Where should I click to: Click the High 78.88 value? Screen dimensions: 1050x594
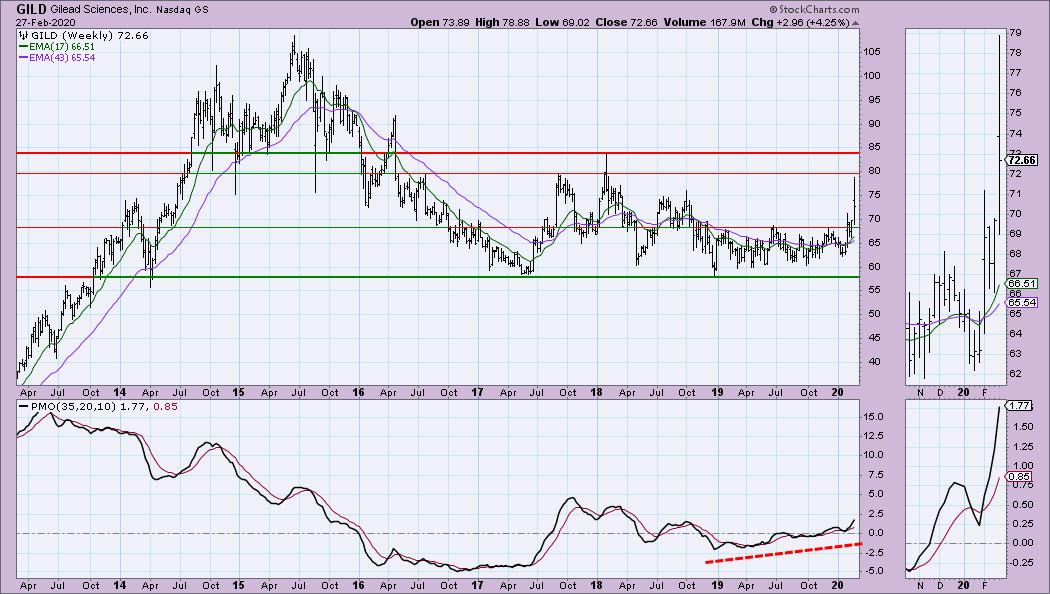(x=502, y=22)
